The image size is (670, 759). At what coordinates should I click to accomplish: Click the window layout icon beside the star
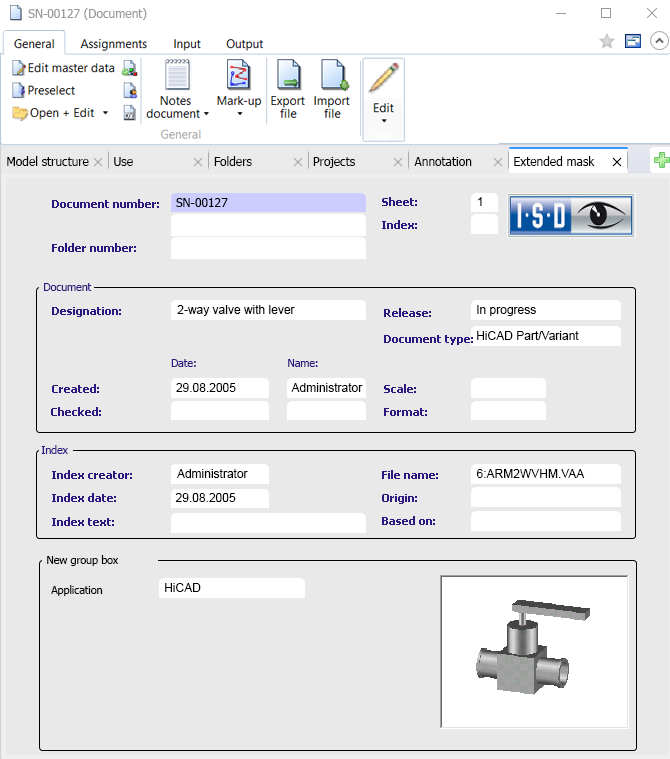click(x=633, y=41)
